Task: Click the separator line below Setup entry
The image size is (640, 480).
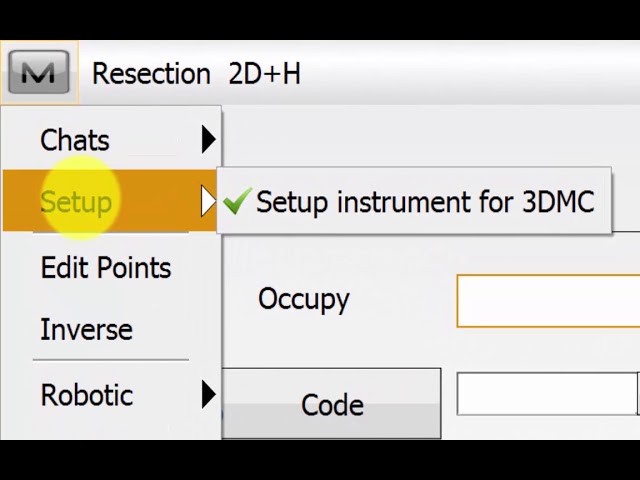Action: point(110,233)
